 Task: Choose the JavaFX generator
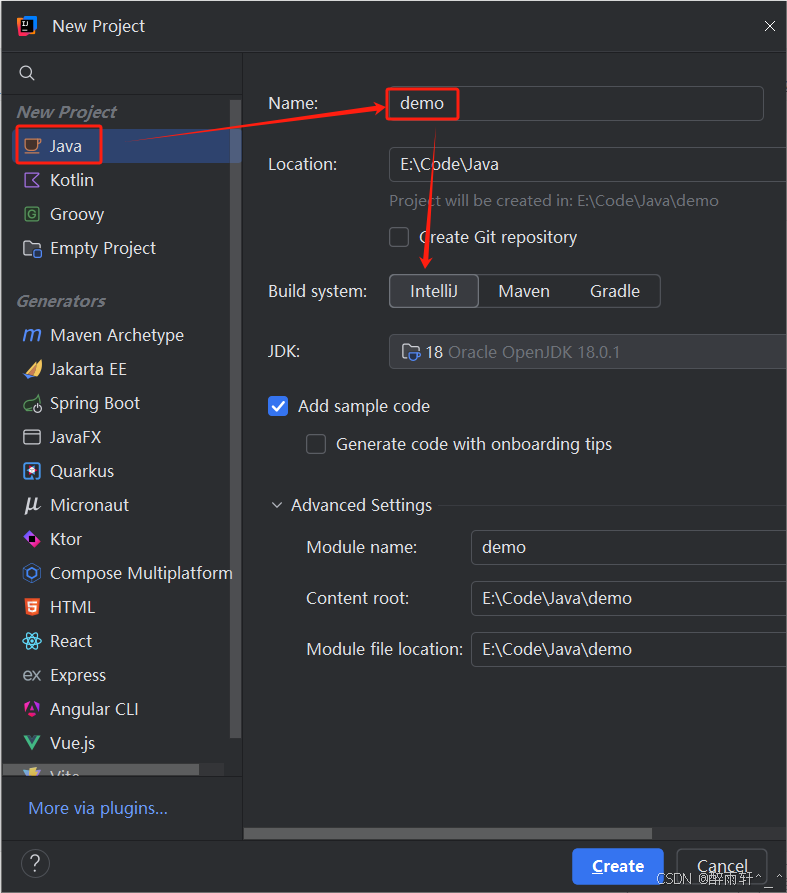click(76, 437)
